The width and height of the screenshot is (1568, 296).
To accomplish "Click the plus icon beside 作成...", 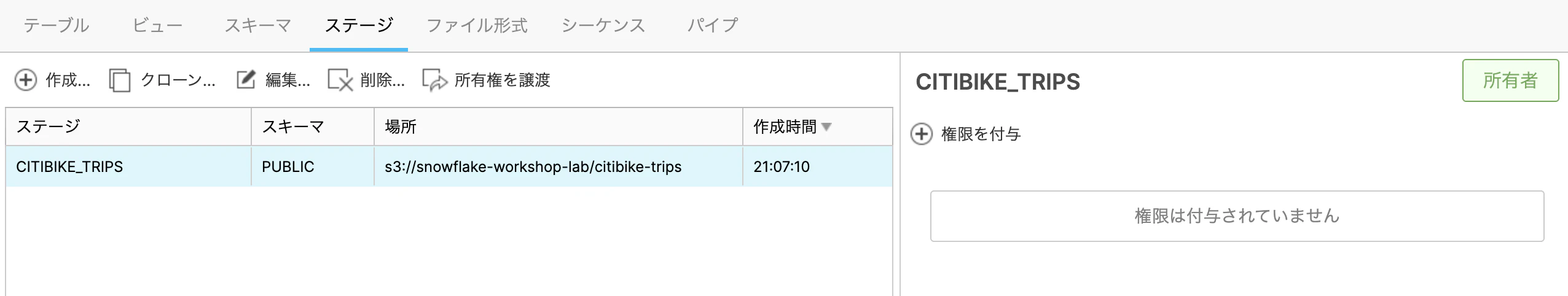I will [x=26, y=80].
